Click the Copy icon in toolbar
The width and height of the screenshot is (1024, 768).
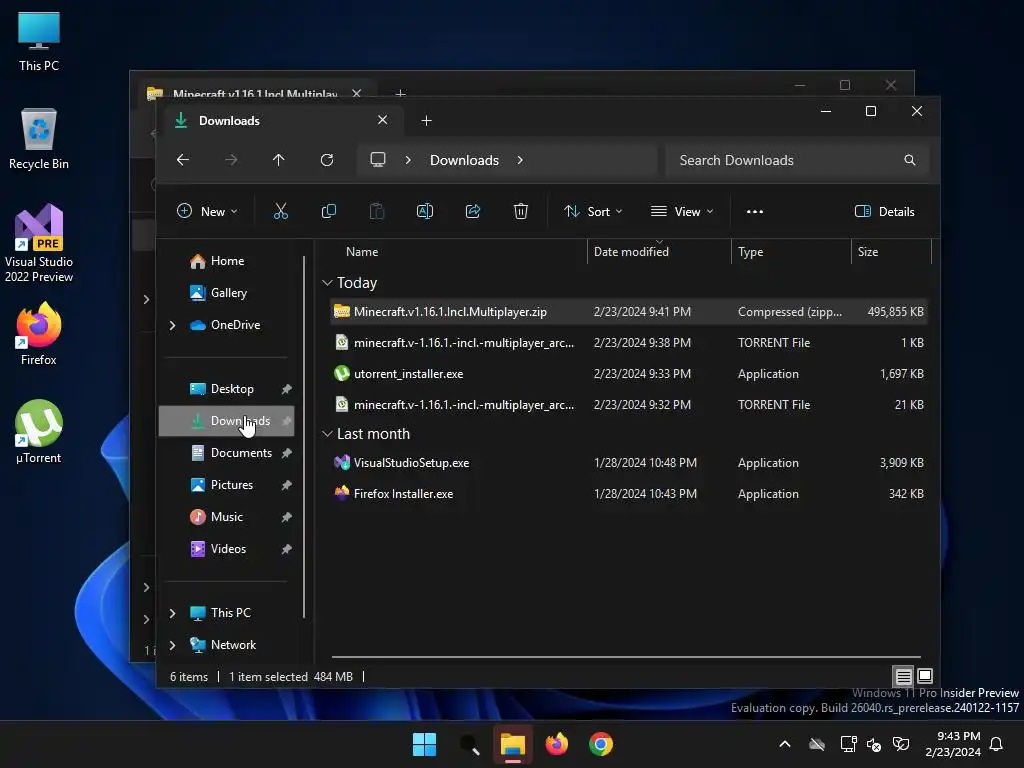click(x=328, y=211)
